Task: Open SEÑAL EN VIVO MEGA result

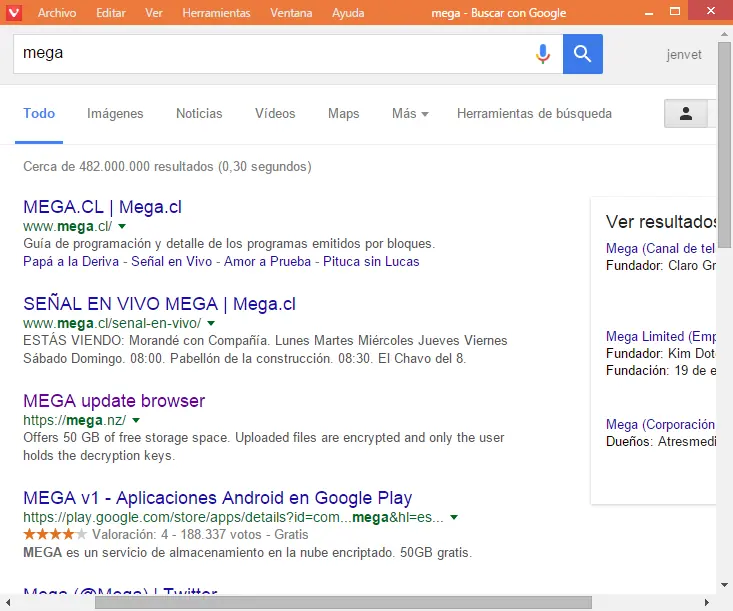Action: pos(159,304)
